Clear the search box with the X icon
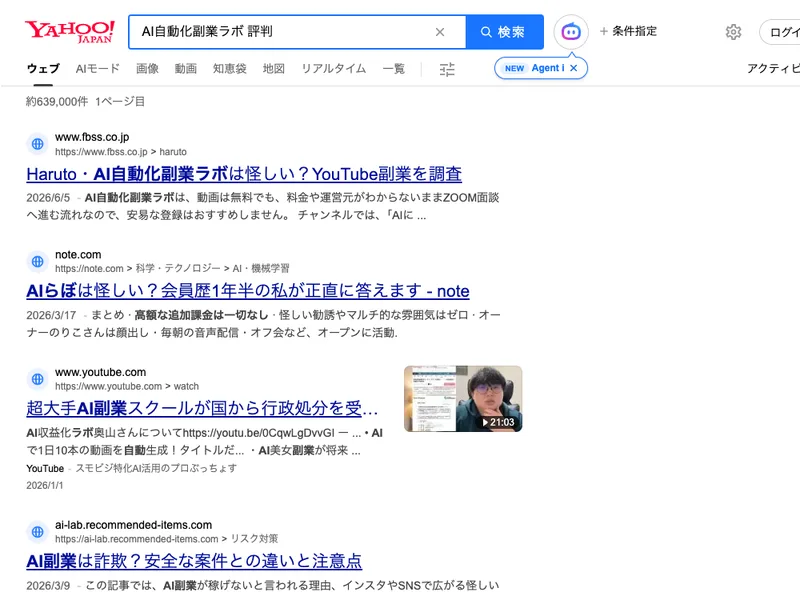800x592 pixels. [440, 32]
